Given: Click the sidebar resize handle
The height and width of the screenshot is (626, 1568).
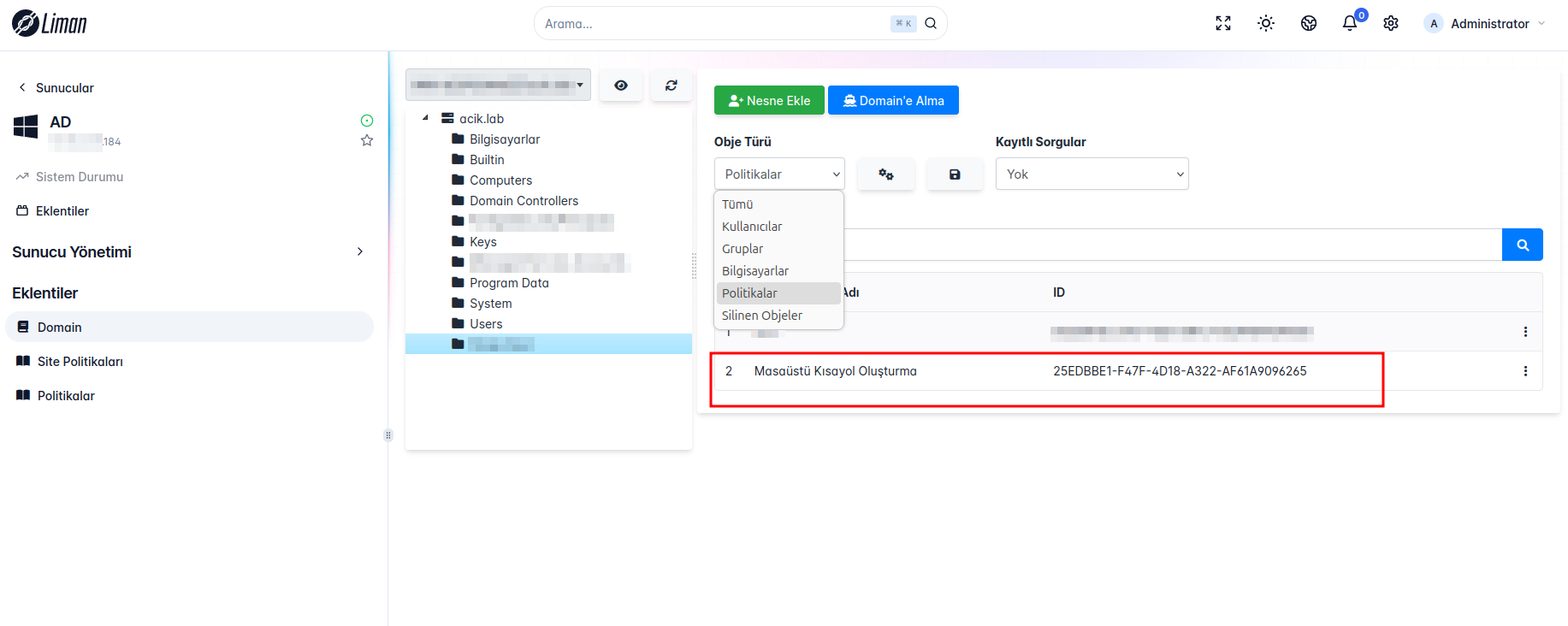Looking at the screenshot, I should click(388, 435).
